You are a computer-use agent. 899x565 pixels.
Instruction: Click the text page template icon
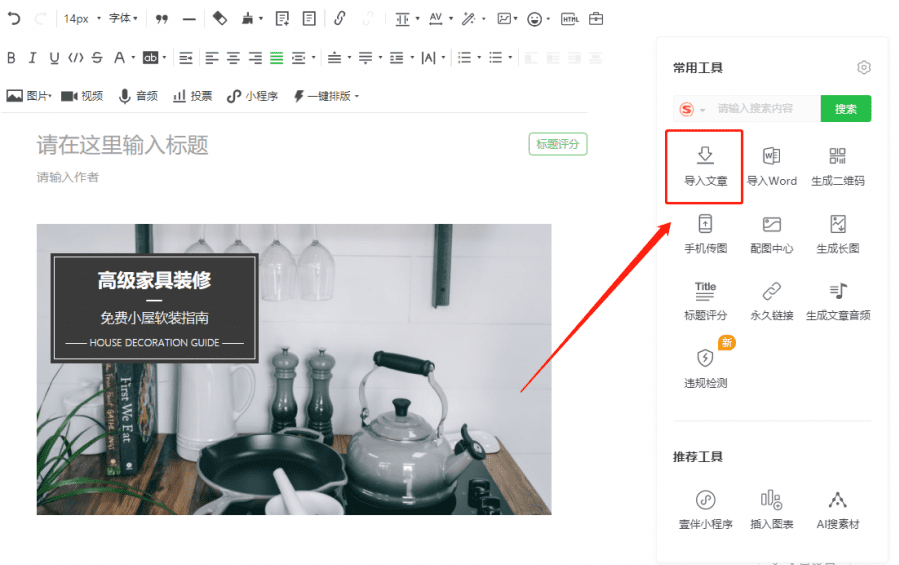[x=309, y=19]
